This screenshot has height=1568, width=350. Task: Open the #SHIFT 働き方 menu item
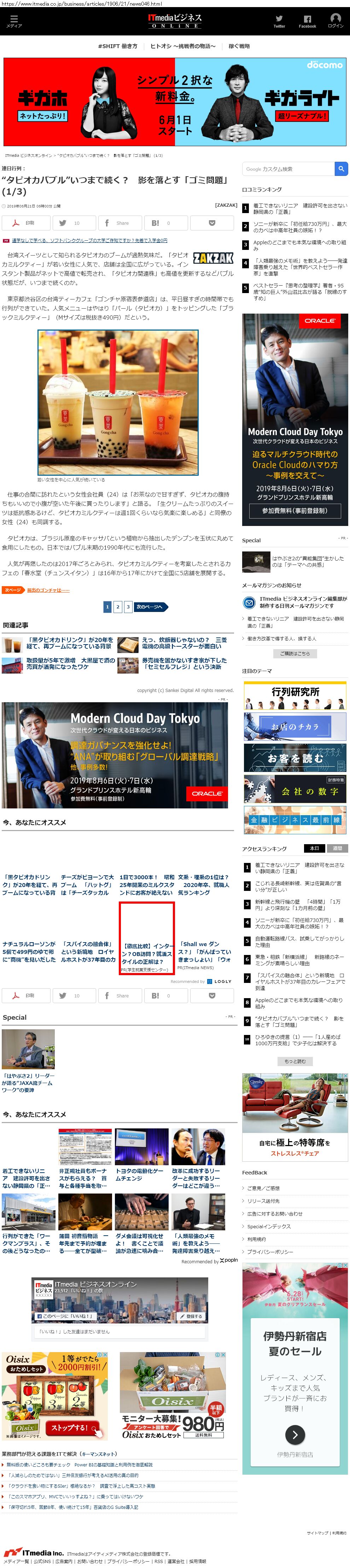(x=118, y=46)
